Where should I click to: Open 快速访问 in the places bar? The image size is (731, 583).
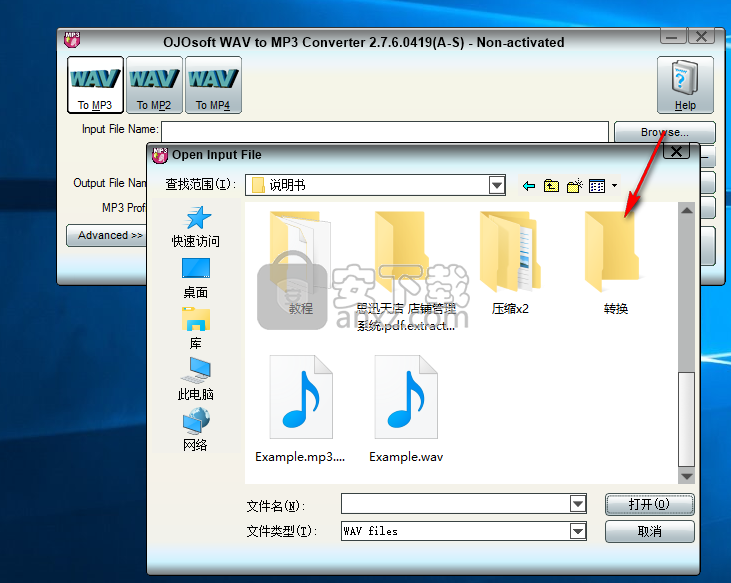195,227
